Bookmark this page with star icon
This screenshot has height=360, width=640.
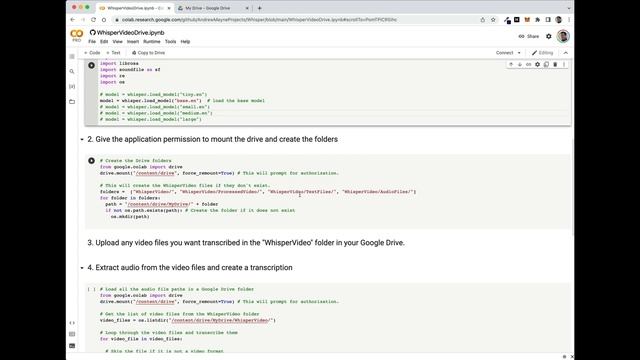pos(493,20)
